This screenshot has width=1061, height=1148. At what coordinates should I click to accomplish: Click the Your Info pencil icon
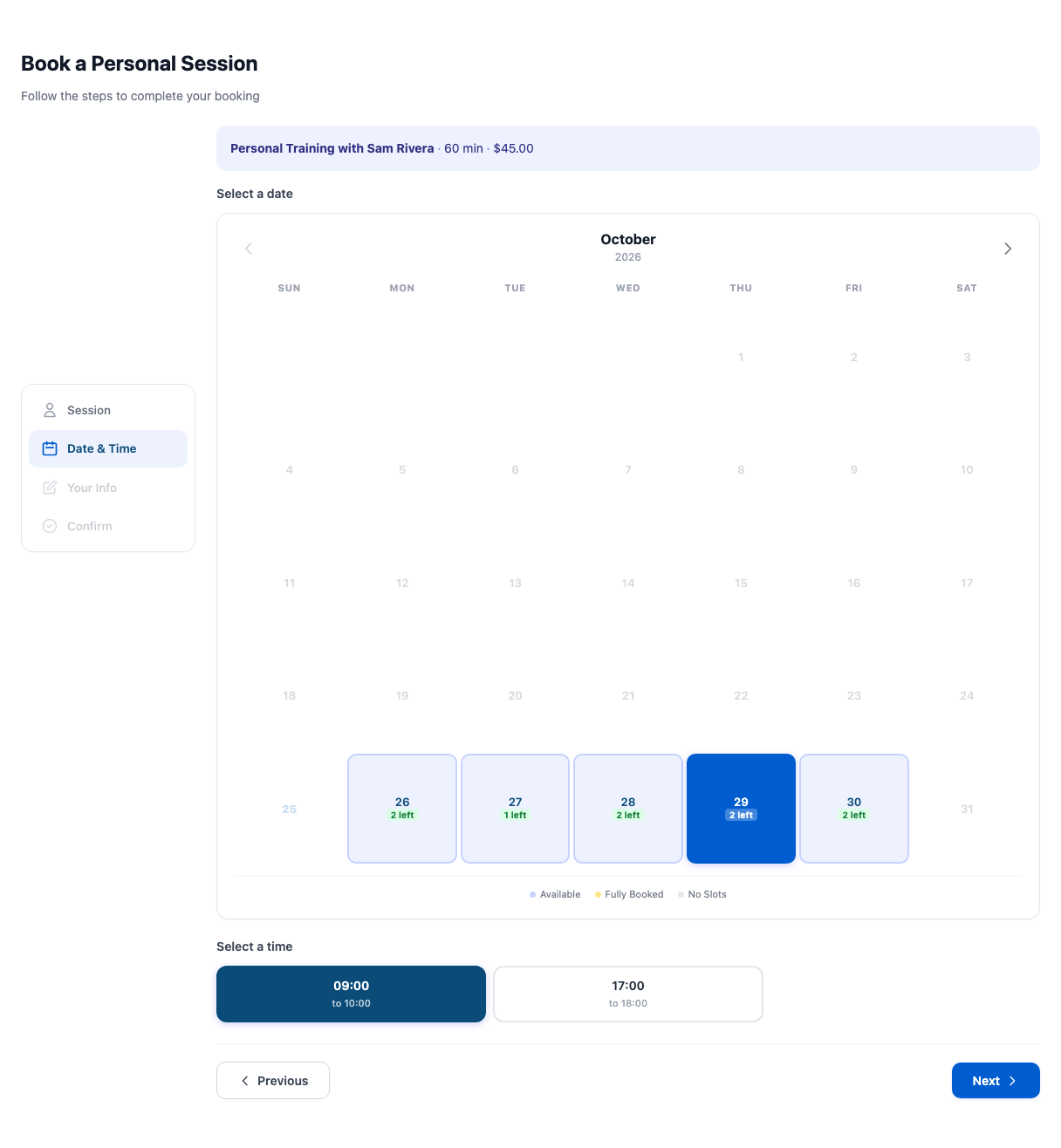tap(50, 488)
